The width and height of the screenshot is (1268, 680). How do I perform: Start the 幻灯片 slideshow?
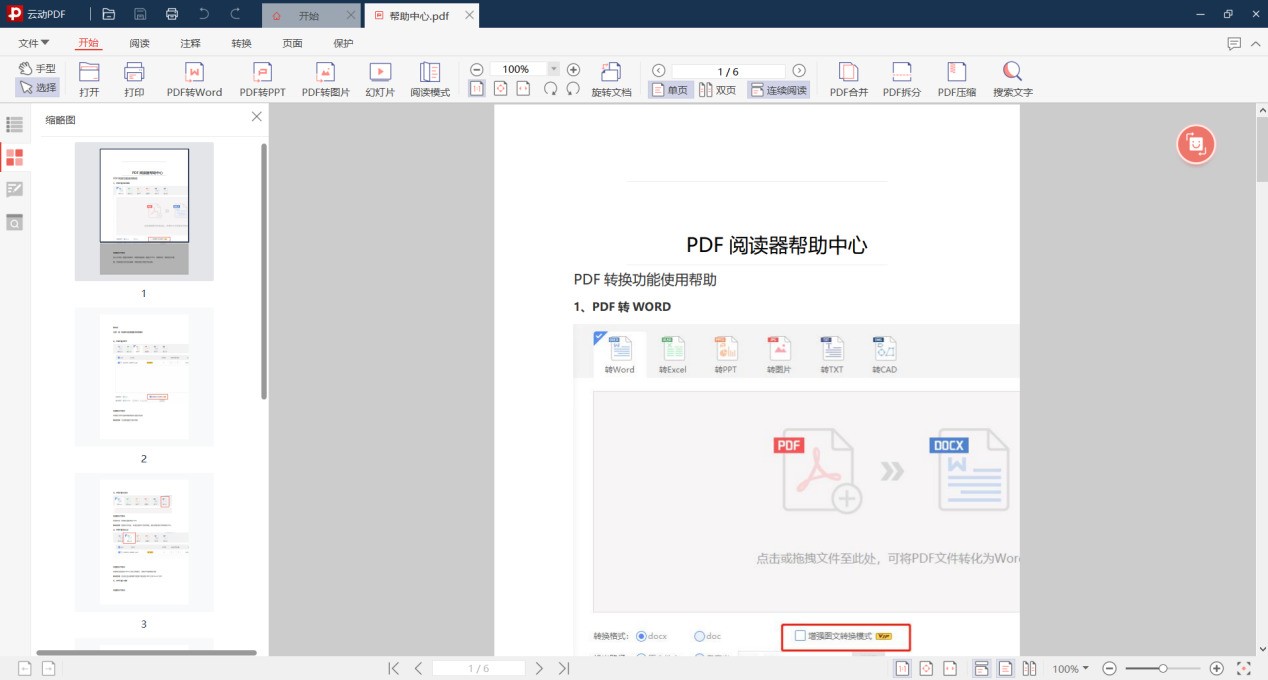click(380, 79)
